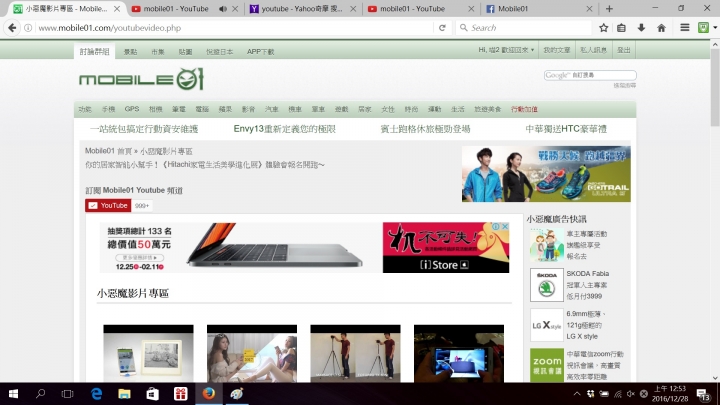Click the Hitachi event announcement link
Screen dimensions: 720x405
click(x=205, y=165)
